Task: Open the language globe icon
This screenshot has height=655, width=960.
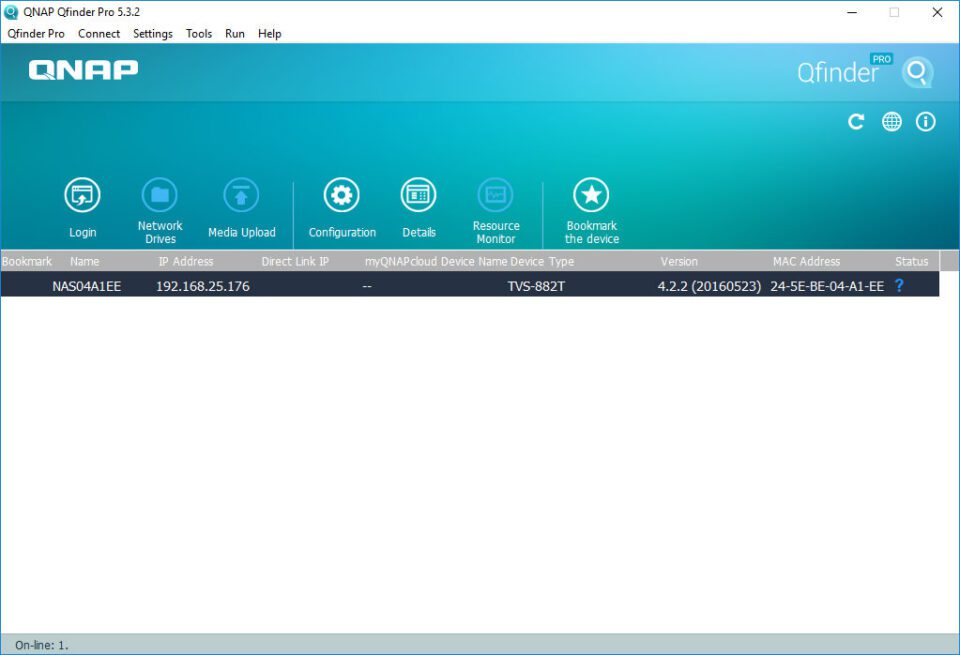Action: (891, 122)
